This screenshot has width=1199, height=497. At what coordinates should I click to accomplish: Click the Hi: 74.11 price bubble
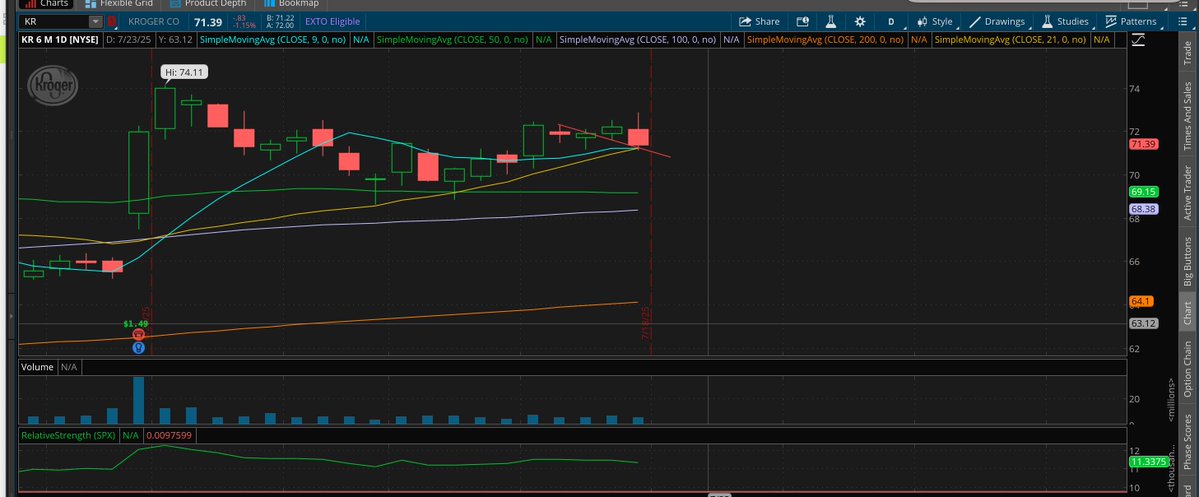[x=184, y=72]
